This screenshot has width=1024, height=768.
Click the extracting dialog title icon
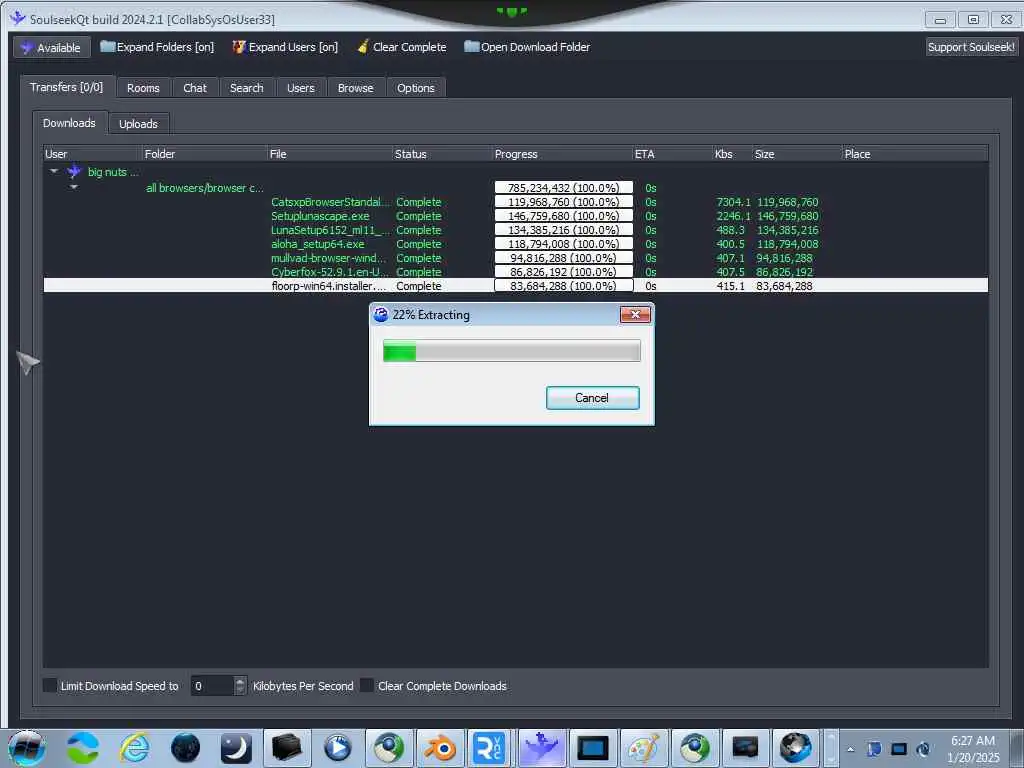pyautogui.click(x=381, y=315)
